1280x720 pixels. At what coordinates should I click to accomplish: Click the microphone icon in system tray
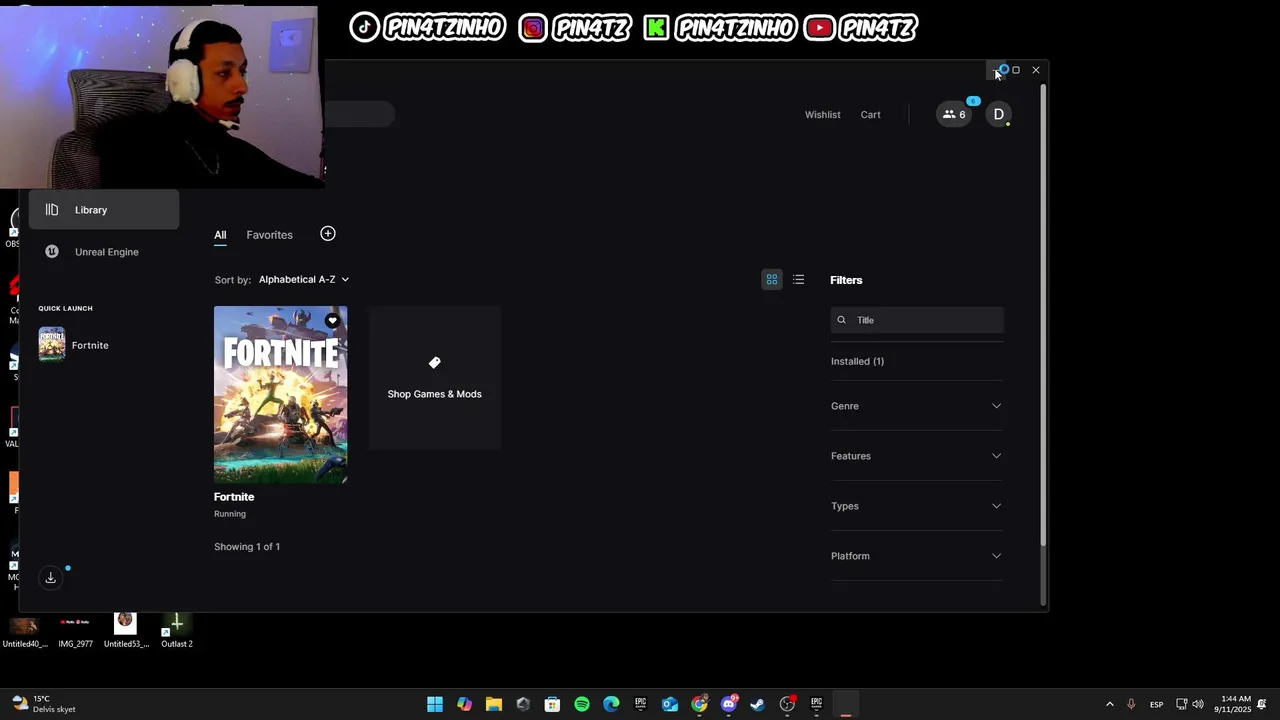pos(1131,704)
